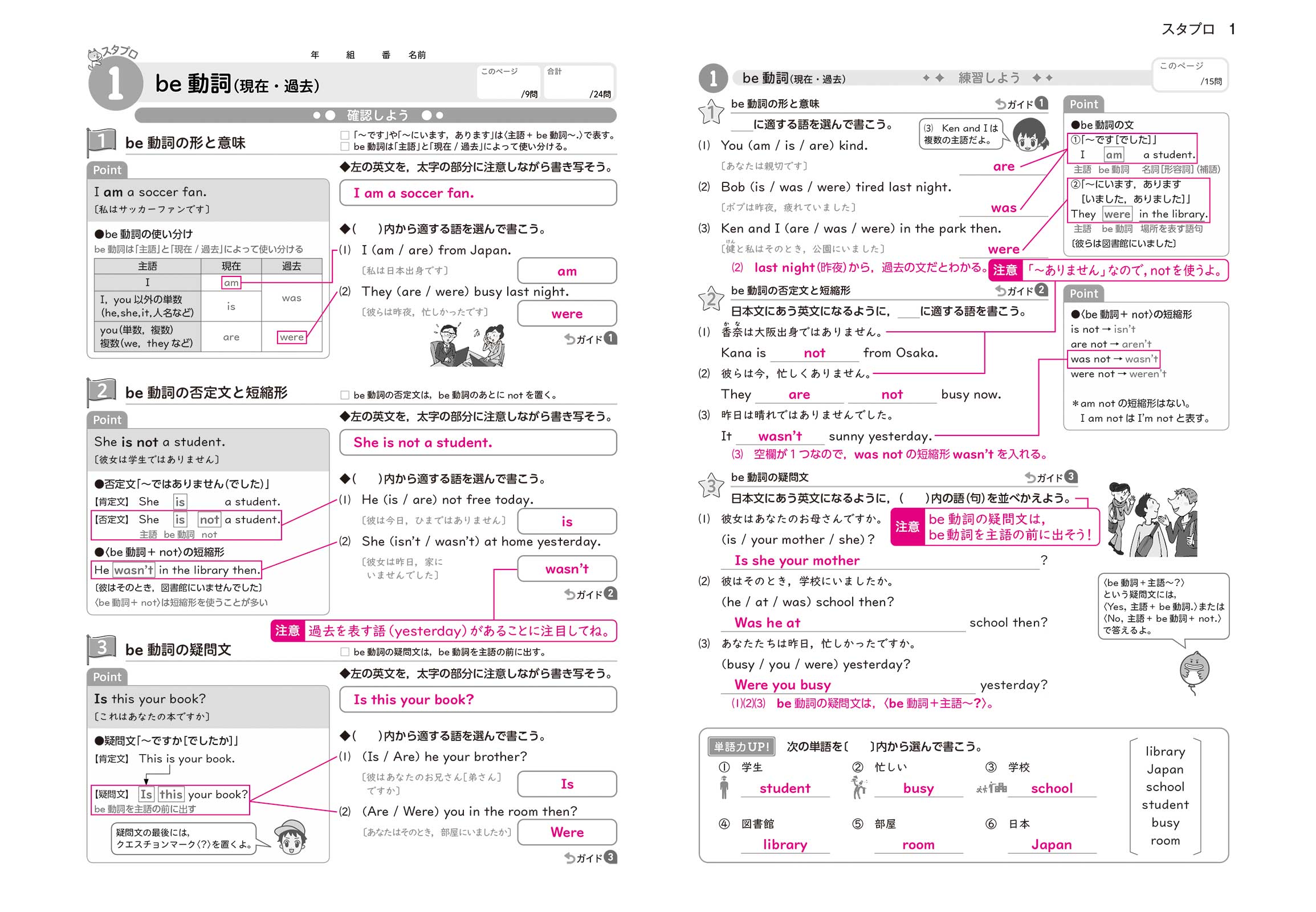Click flag number 3 beside be 動詞の疑問文
Screen dimensions: 1316x912
click(101, 649)
